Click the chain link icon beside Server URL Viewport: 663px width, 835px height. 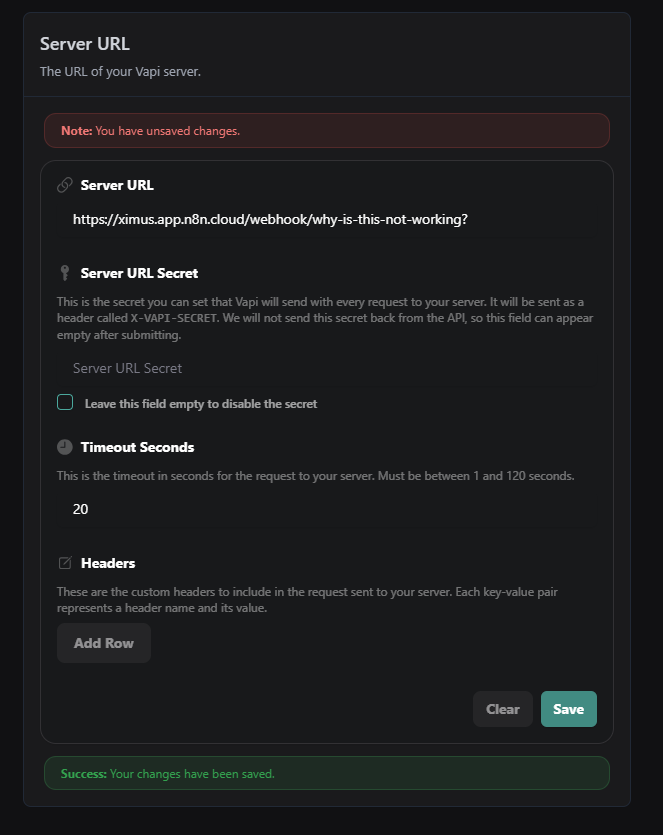click(x=65, y=184)
